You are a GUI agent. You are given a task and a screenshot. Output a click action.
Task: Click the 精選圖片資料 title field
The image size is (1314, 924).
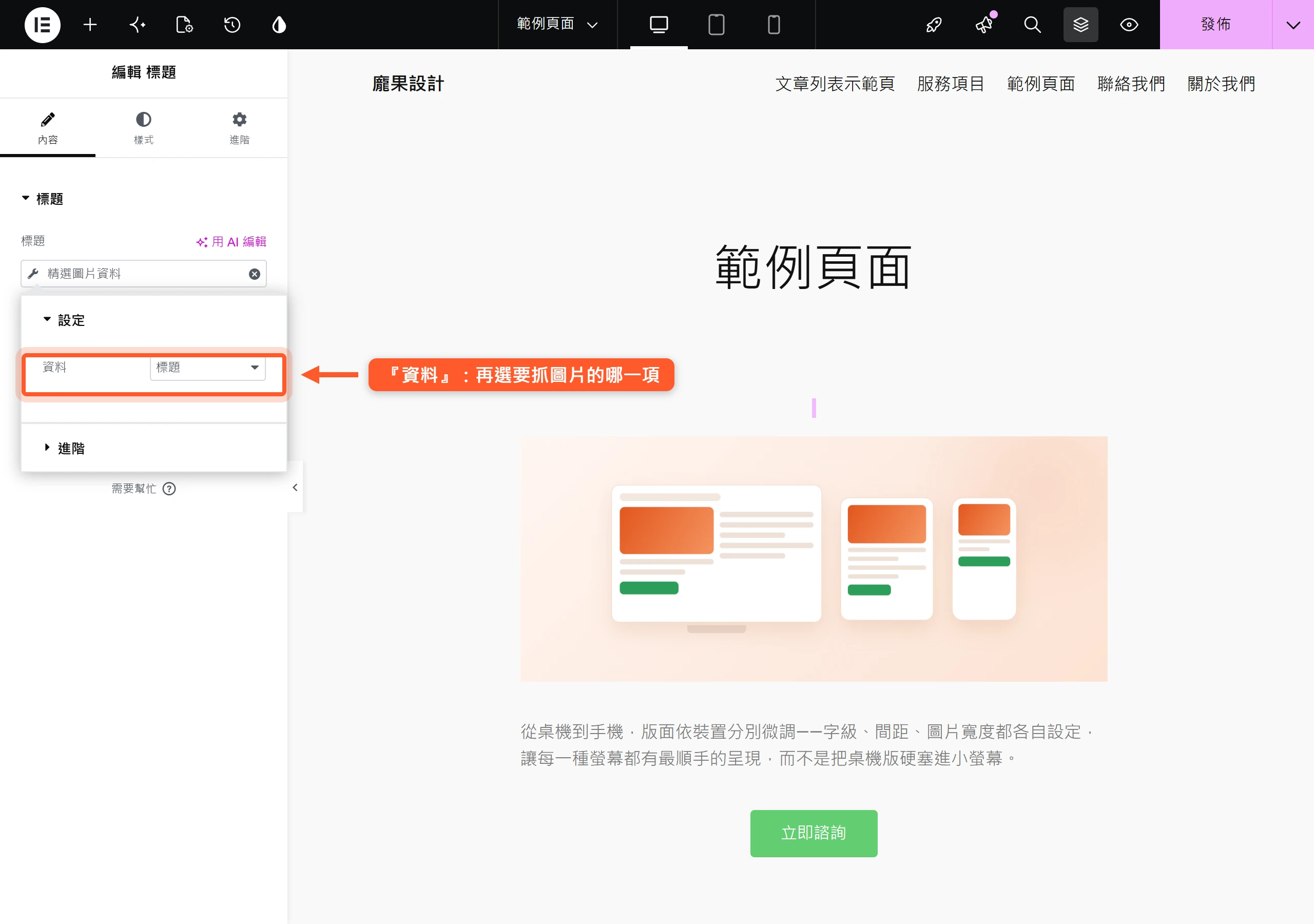coord(144,274)
